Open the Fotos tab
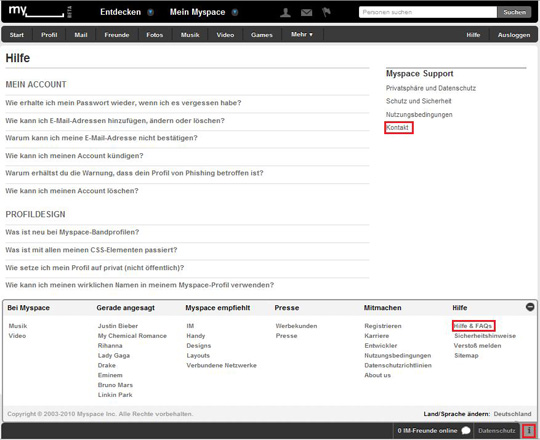This screenshot has width=540, height=440. 154,35
